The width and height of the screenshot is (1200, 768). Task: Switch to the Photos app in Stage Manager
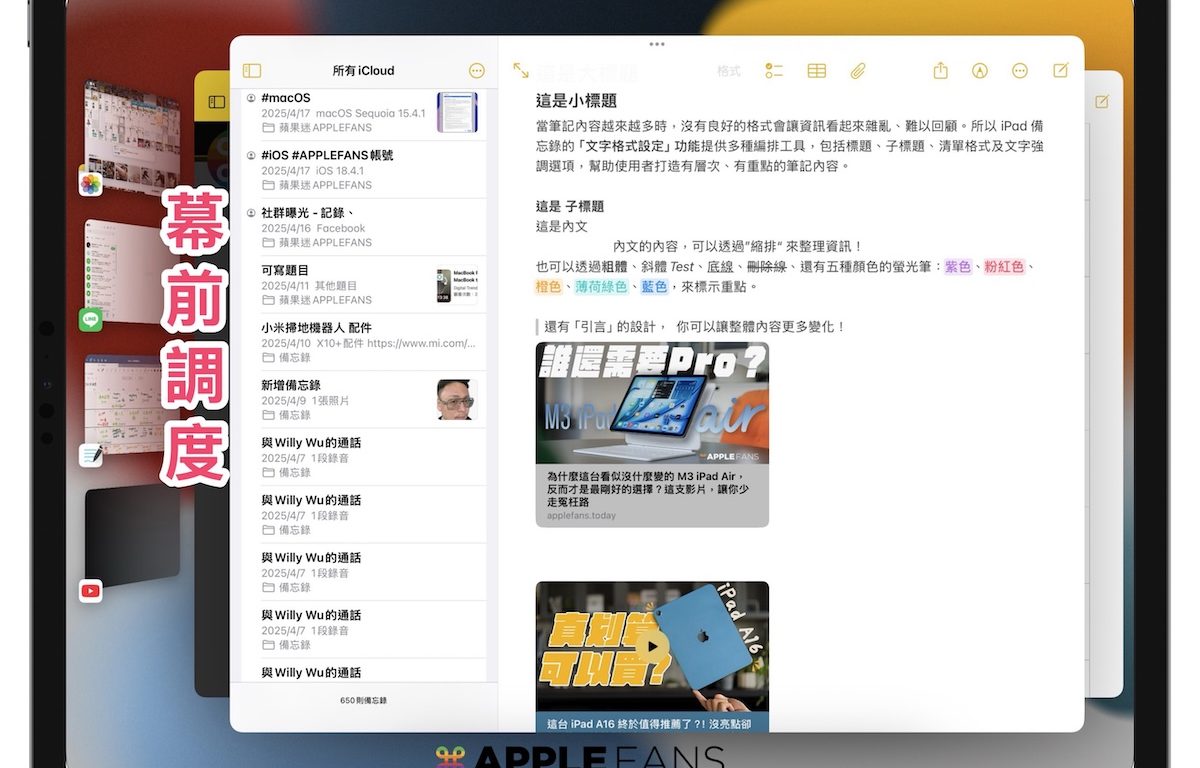click(x=91, y=184)
